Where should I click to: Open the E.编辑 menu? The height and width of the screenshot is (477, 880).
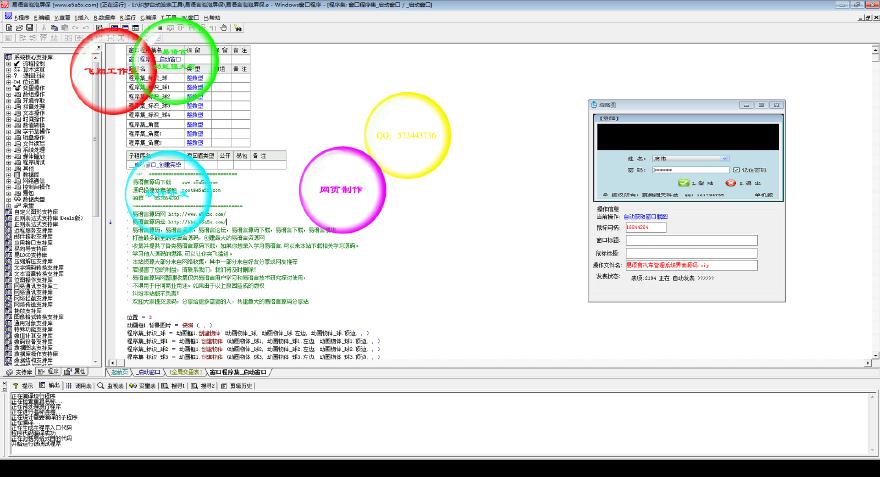(42, 18)
